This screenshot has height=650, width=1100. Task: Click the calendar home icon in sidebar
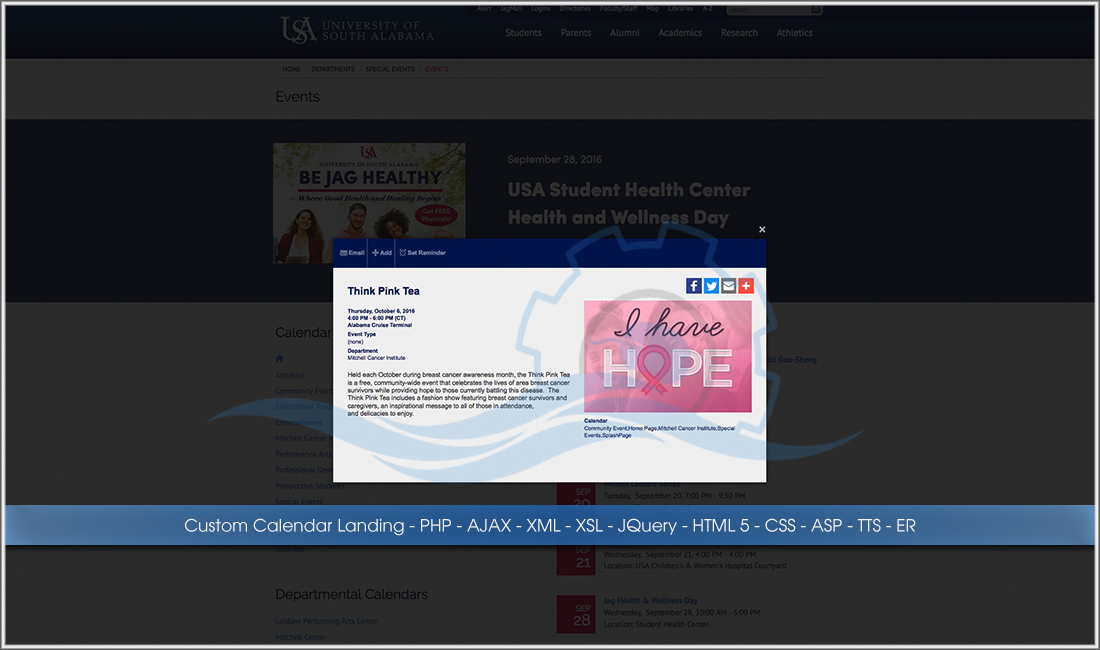[x=279, y=359]
